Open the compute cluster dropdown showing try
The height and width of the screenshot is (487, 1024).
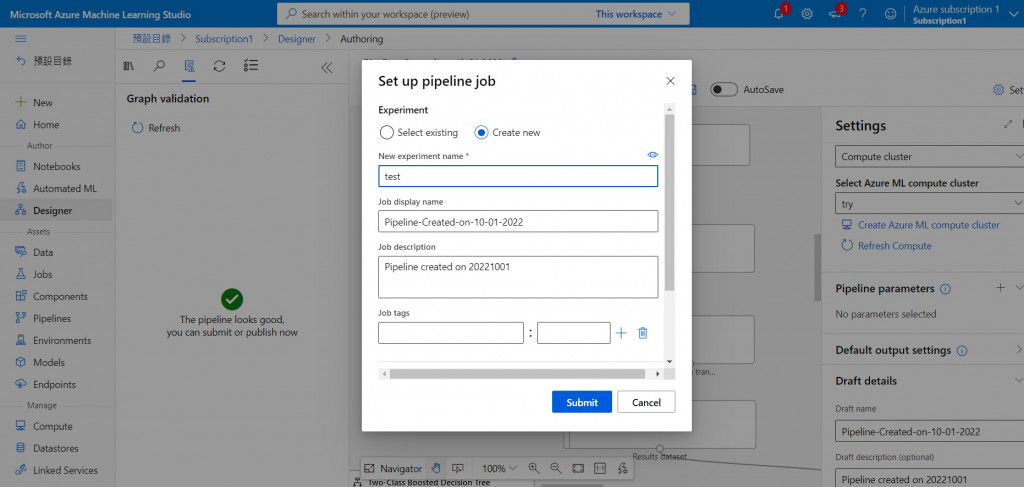931,204
